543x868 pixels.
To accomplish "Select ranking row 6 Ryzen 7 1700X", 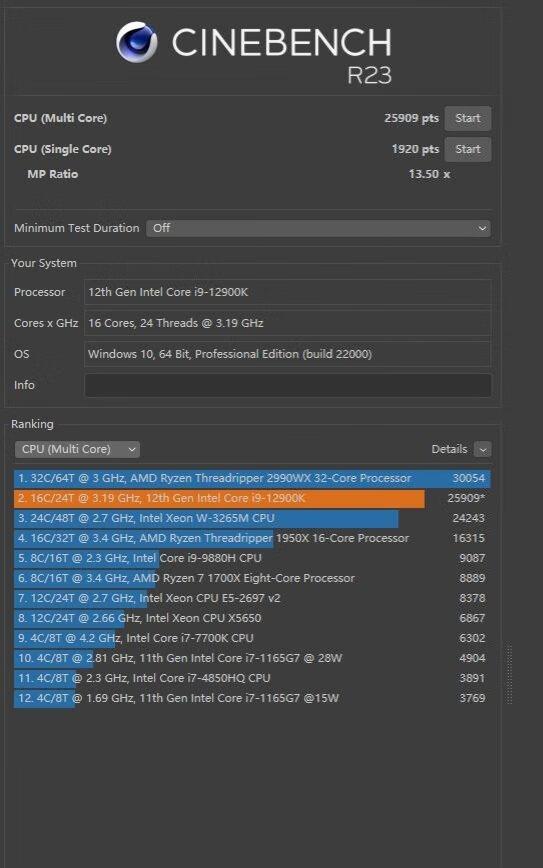I will [252, 578].
